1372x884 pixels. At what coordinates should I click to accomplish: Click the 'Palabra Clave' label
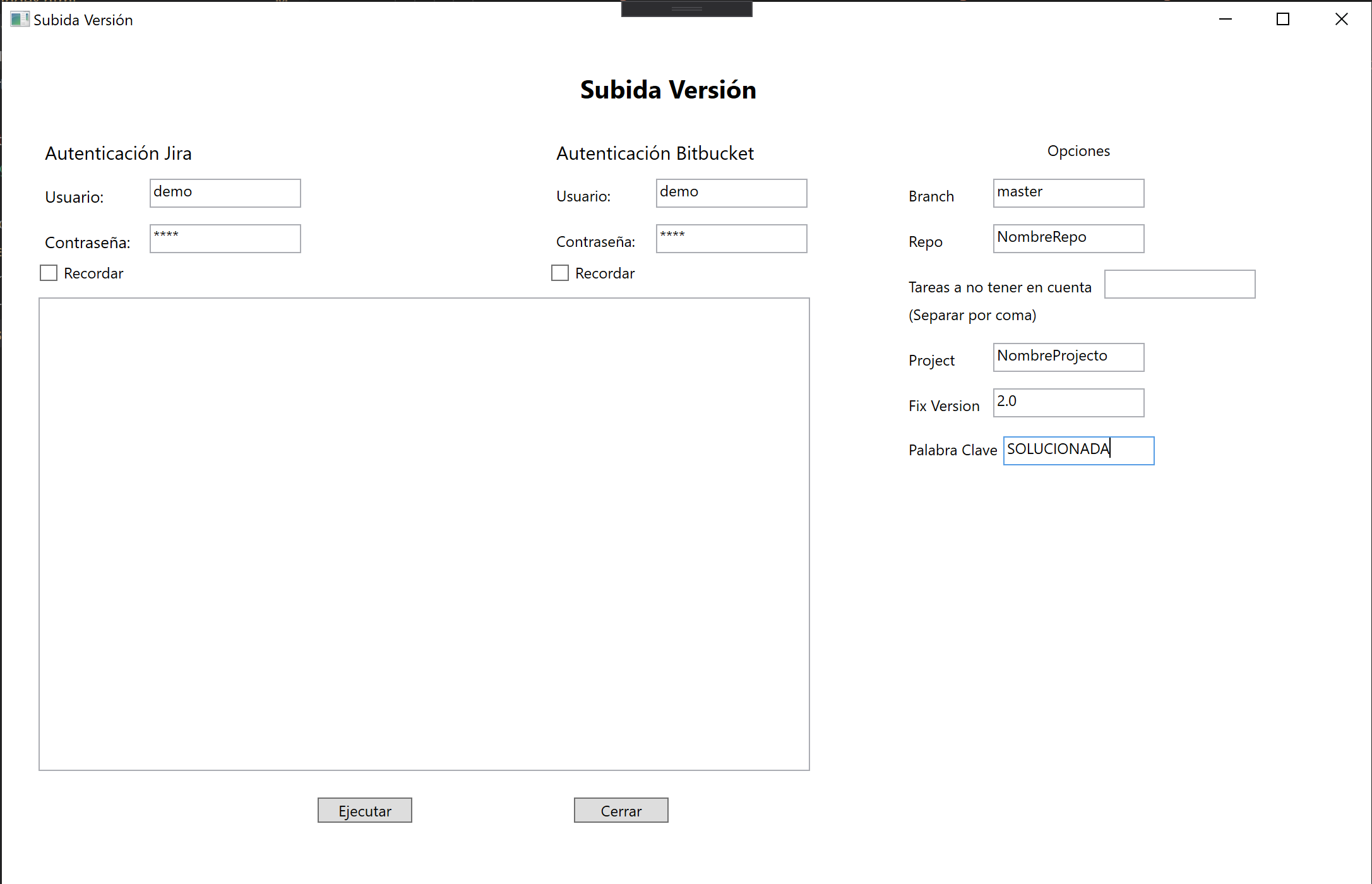pyautogui.click(x=953, y=450)
